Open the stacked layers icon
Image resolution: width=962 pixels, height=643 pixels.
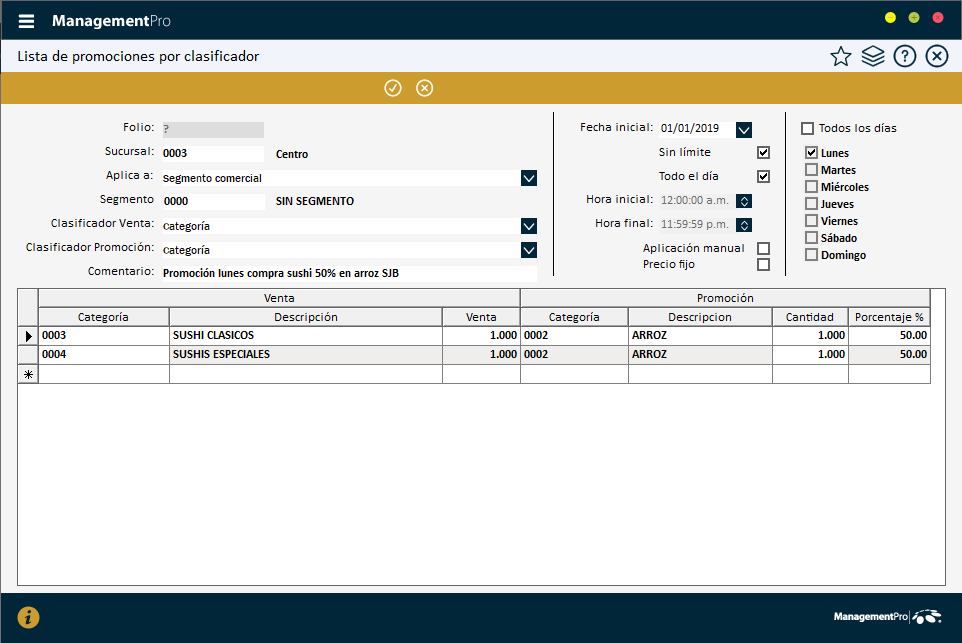click(873, 56)
